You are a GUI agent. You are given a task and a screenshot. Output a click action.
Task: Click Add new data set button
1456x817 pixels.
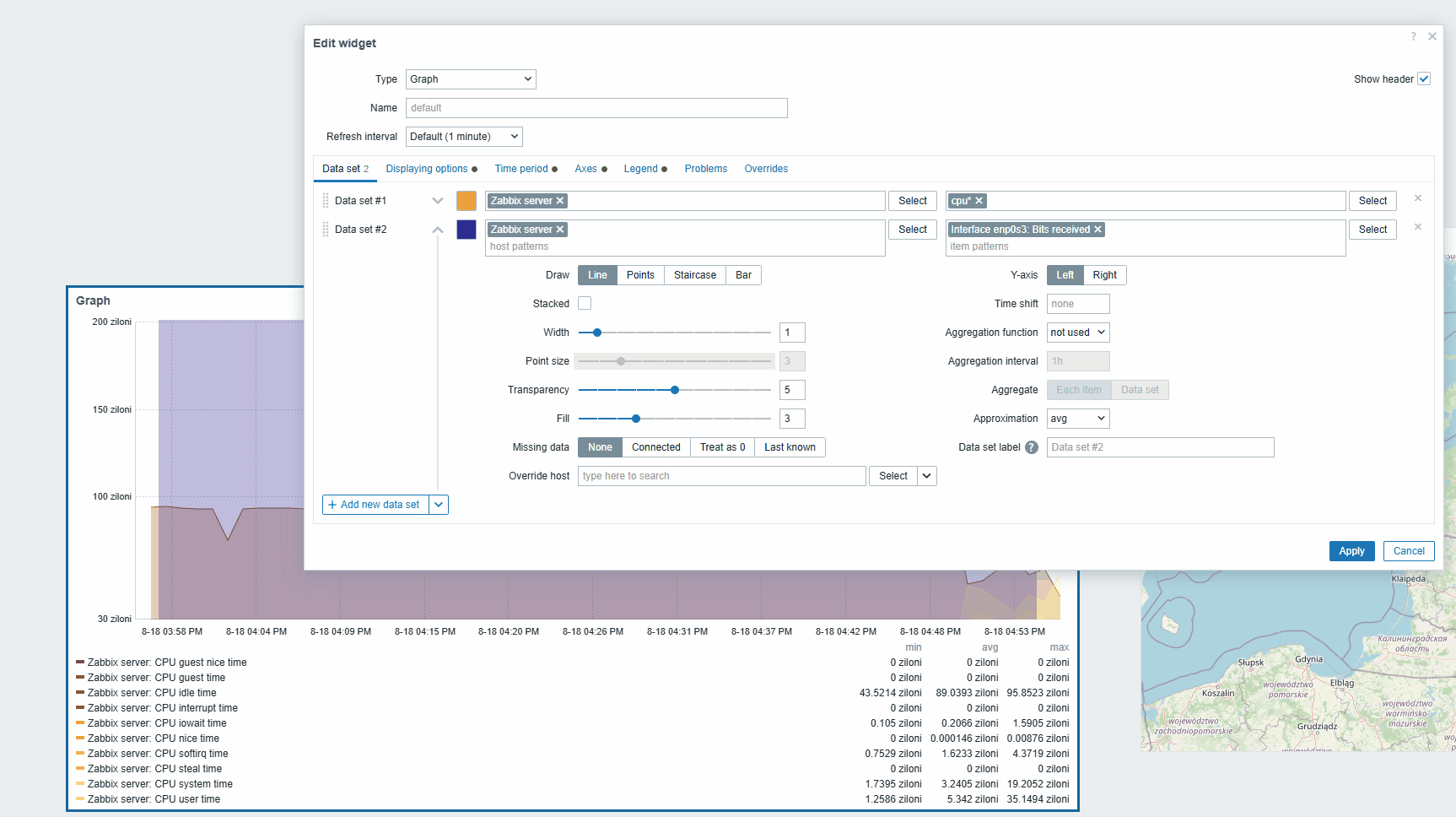point(376,505)
